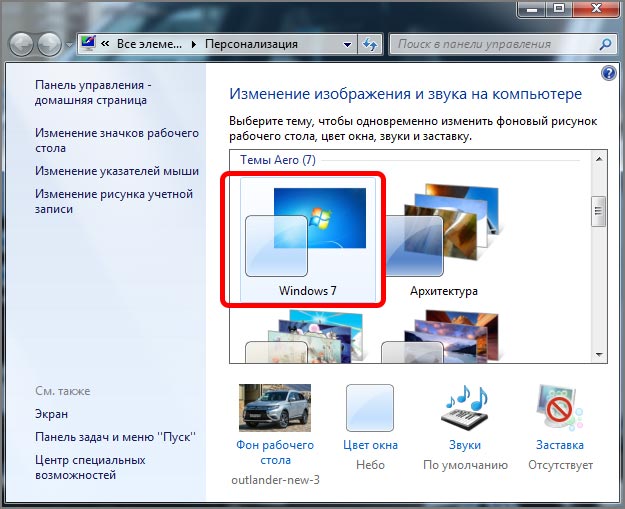Click the theme list scrollbar thumb
Image resolution: width=625 pixels, height=509 pixels.
tap(599, 211)
